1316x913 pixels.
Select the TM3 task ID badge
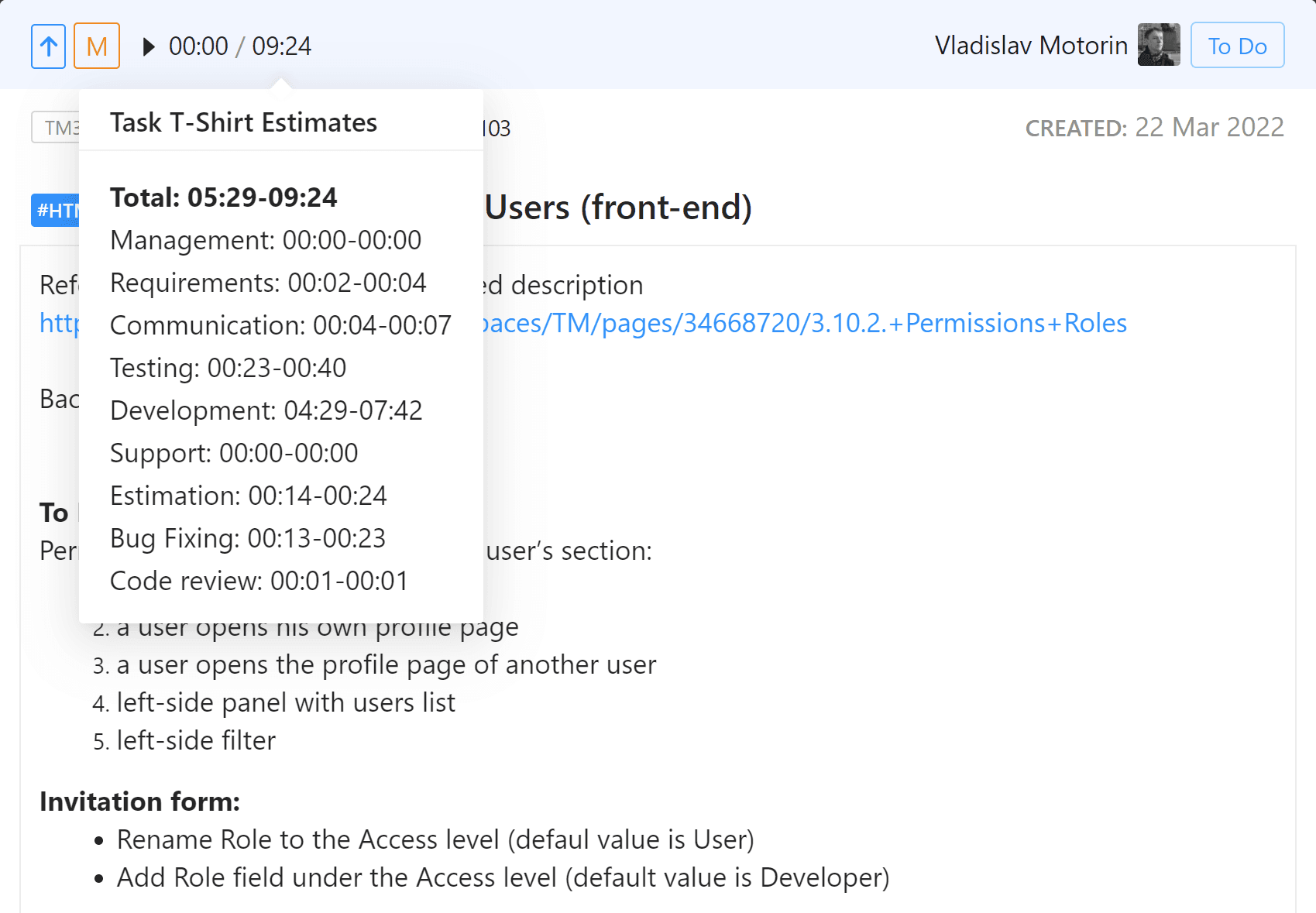56,128
